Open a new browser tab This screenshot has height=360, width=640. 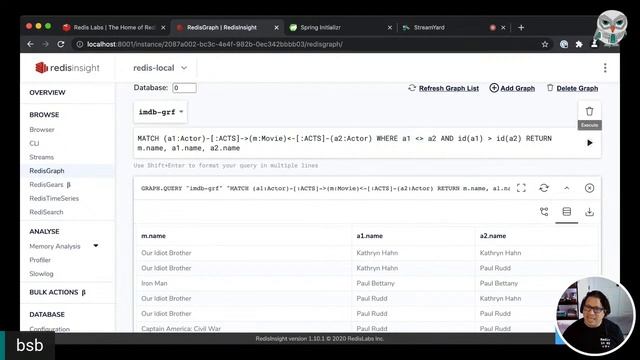click(521, 27)
